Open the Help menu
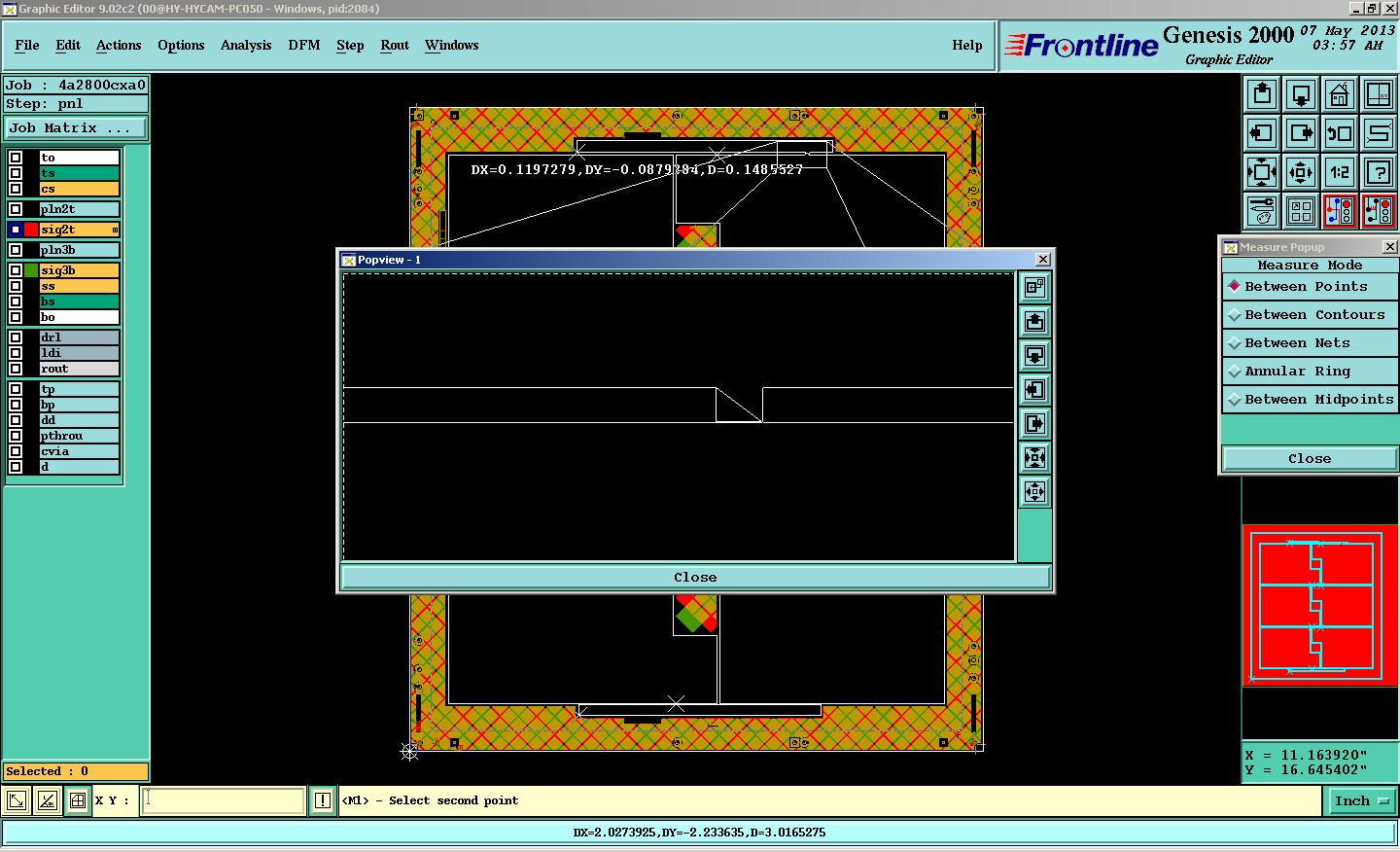 [967, 46]
